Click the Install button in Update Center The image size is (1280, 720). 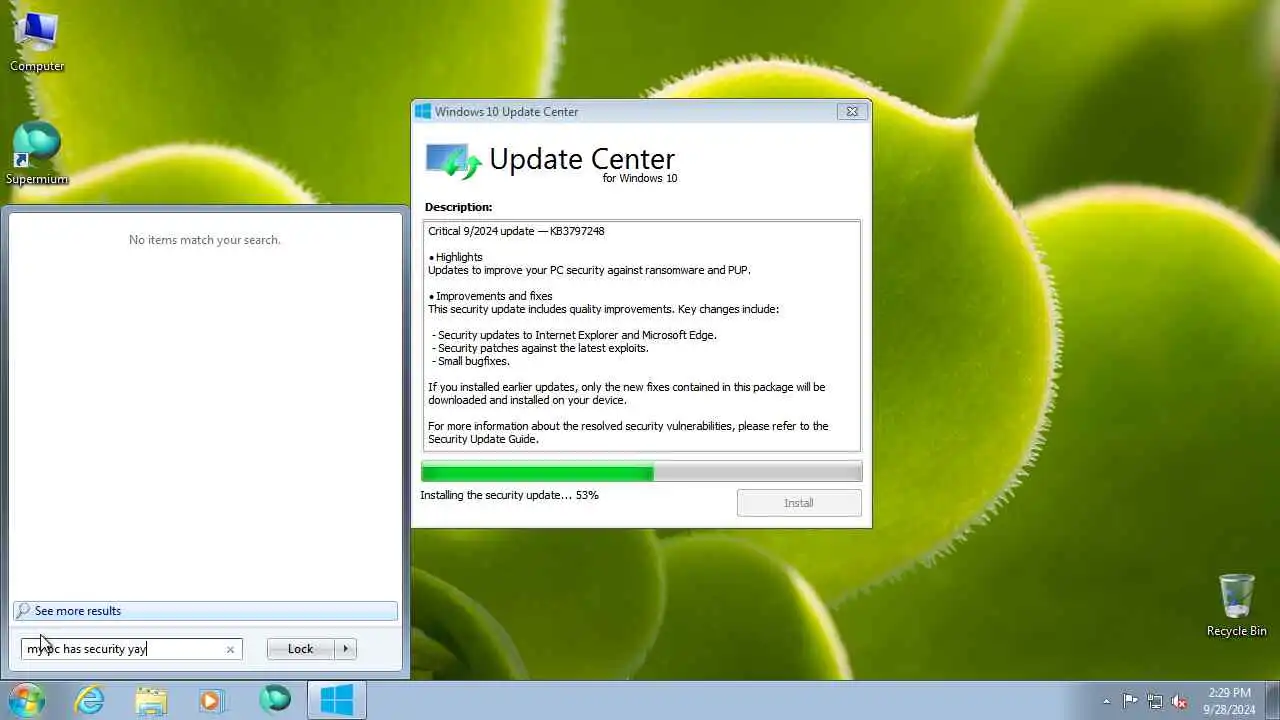(799, 503)
